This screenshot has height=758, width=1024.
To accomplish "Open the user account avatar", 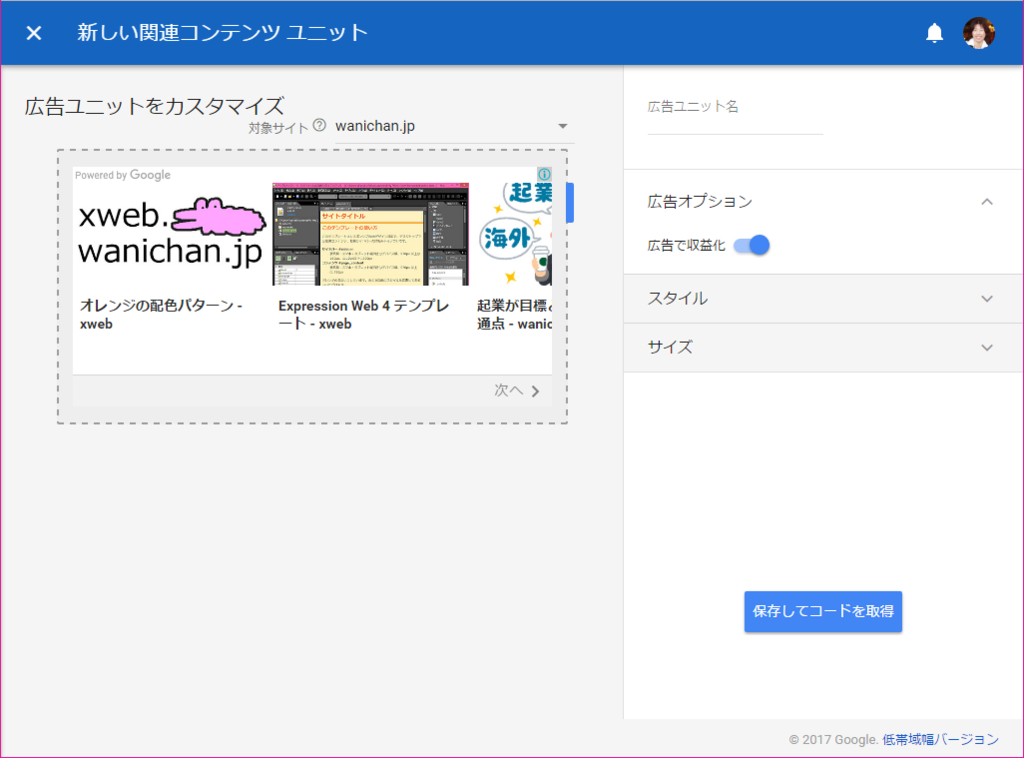I will pos(979,33).
